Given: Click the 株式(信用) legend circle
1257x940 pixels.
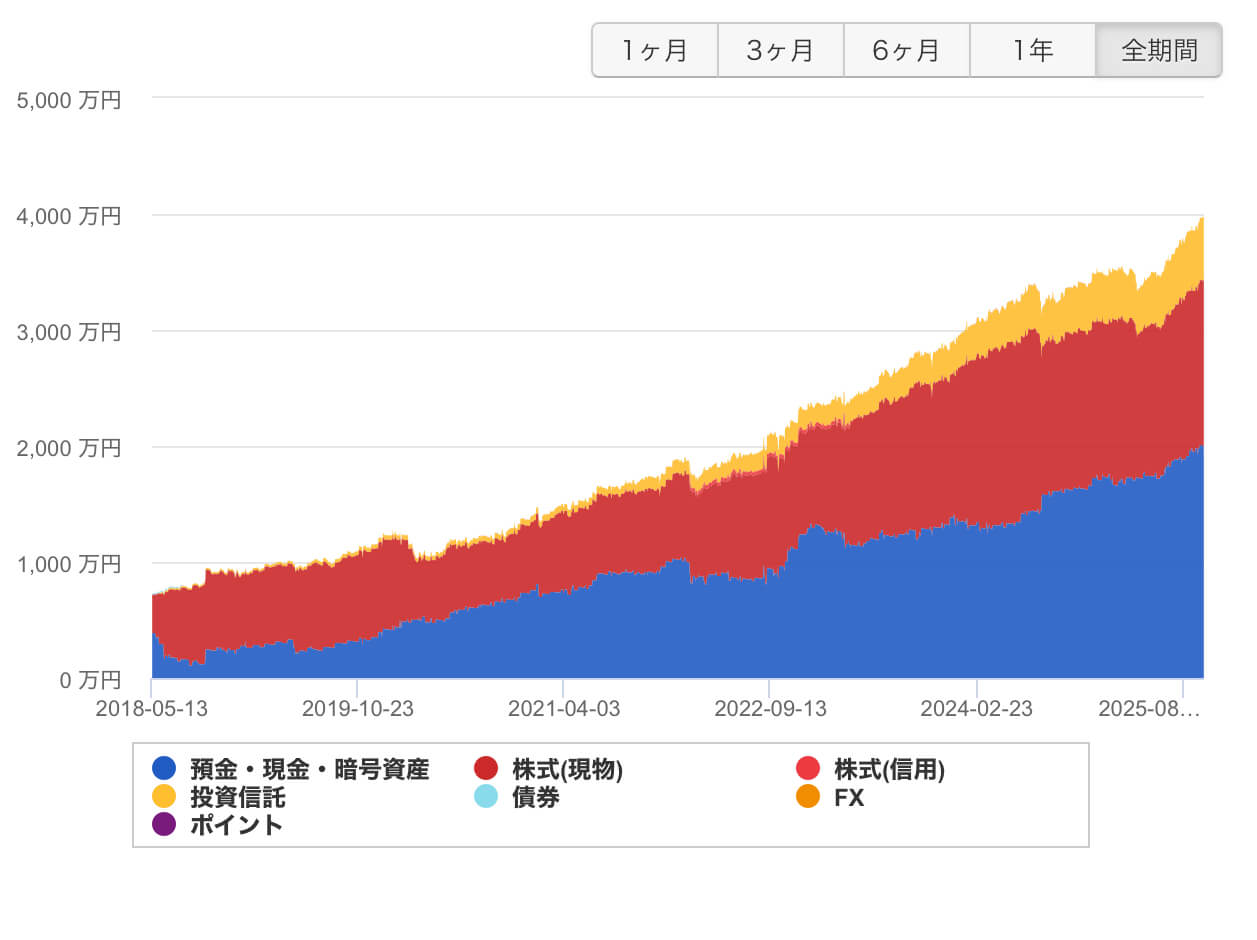Looking at the screenshot, I should 808,769.
